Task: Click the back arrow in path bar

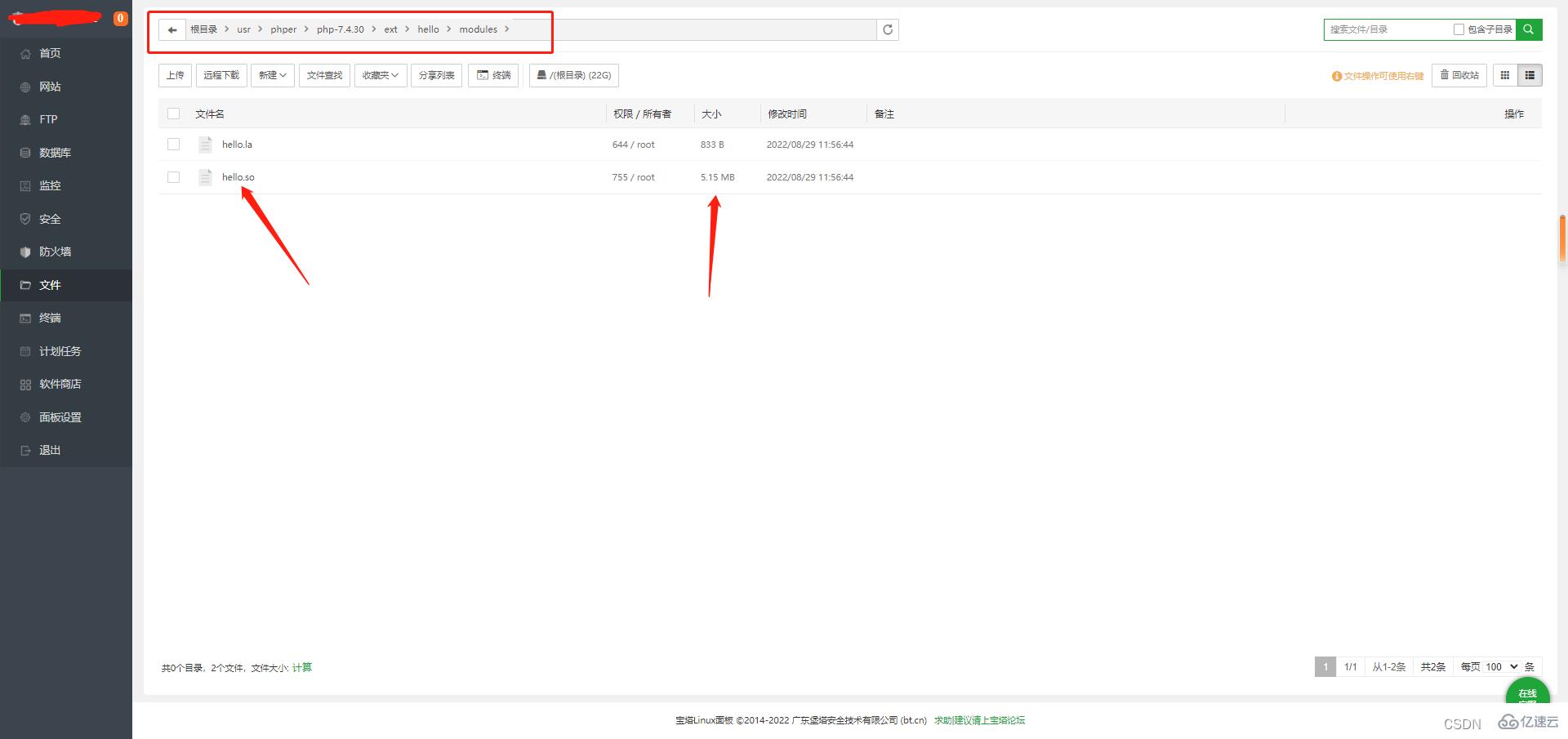Action: [x=172, y=30]
